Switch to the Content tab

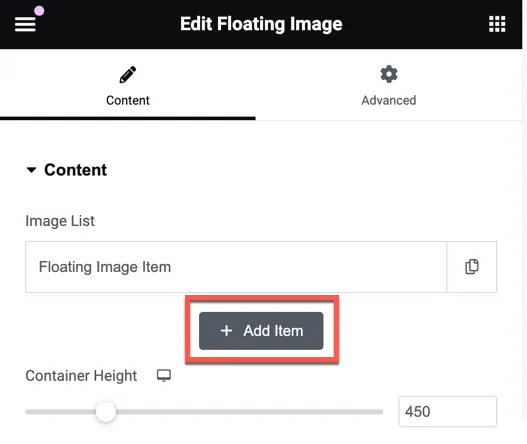click(x=128, y=86)
